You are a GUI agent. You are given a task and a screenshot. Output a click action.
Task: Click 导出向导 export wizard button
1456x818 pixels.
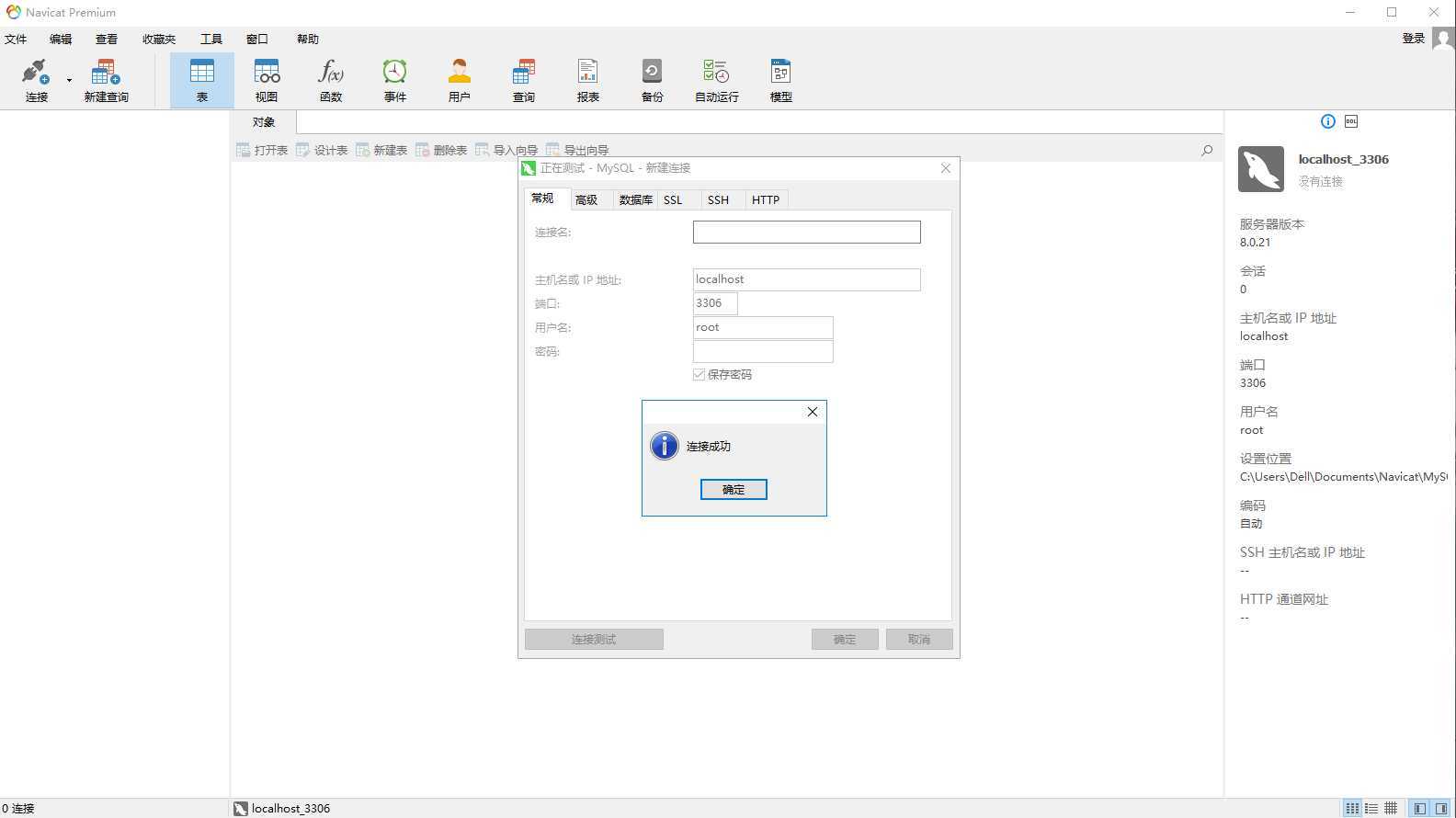pos(577,150)
